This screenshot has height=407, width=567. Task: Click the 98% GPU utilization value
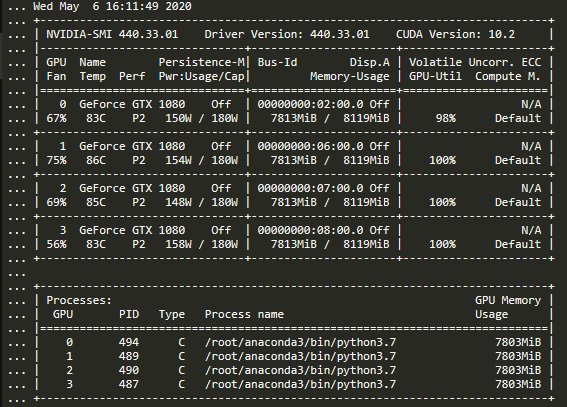[x=446, y=118]
